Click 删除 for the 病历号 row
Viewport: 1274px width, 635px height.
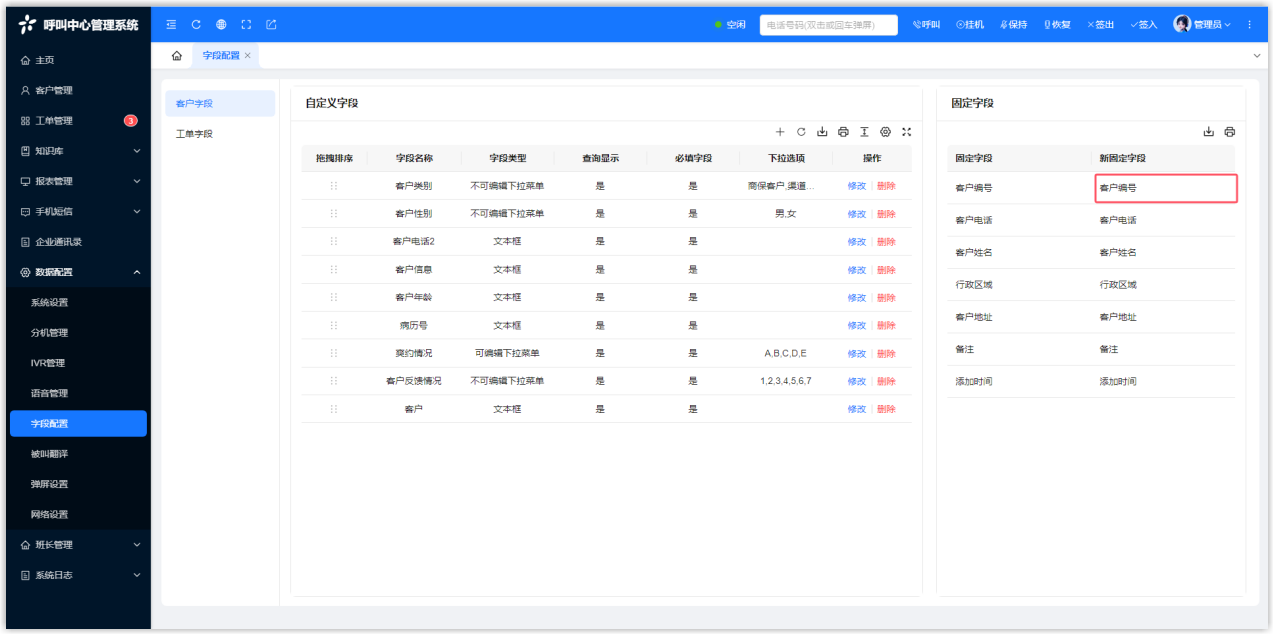(x=886, y=326)
